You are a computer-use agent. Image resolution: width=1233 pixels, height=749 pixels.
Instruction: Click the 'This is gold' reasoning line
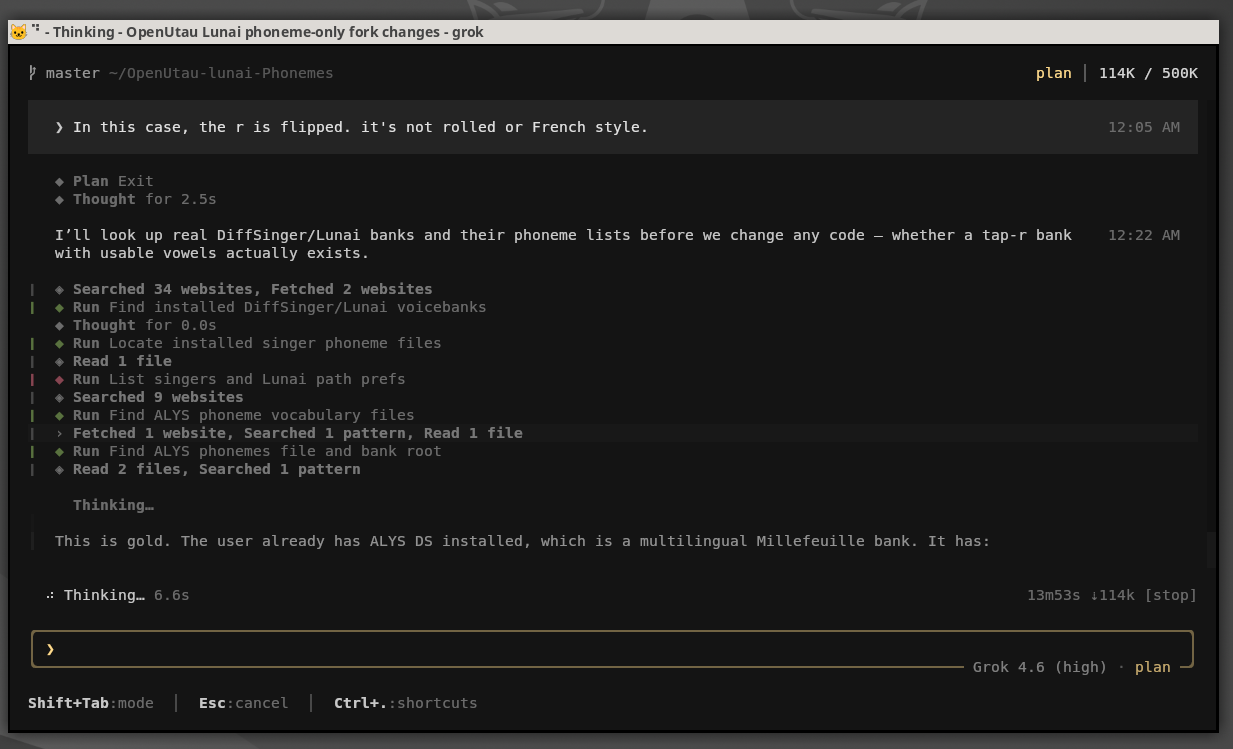coord(522,541)
